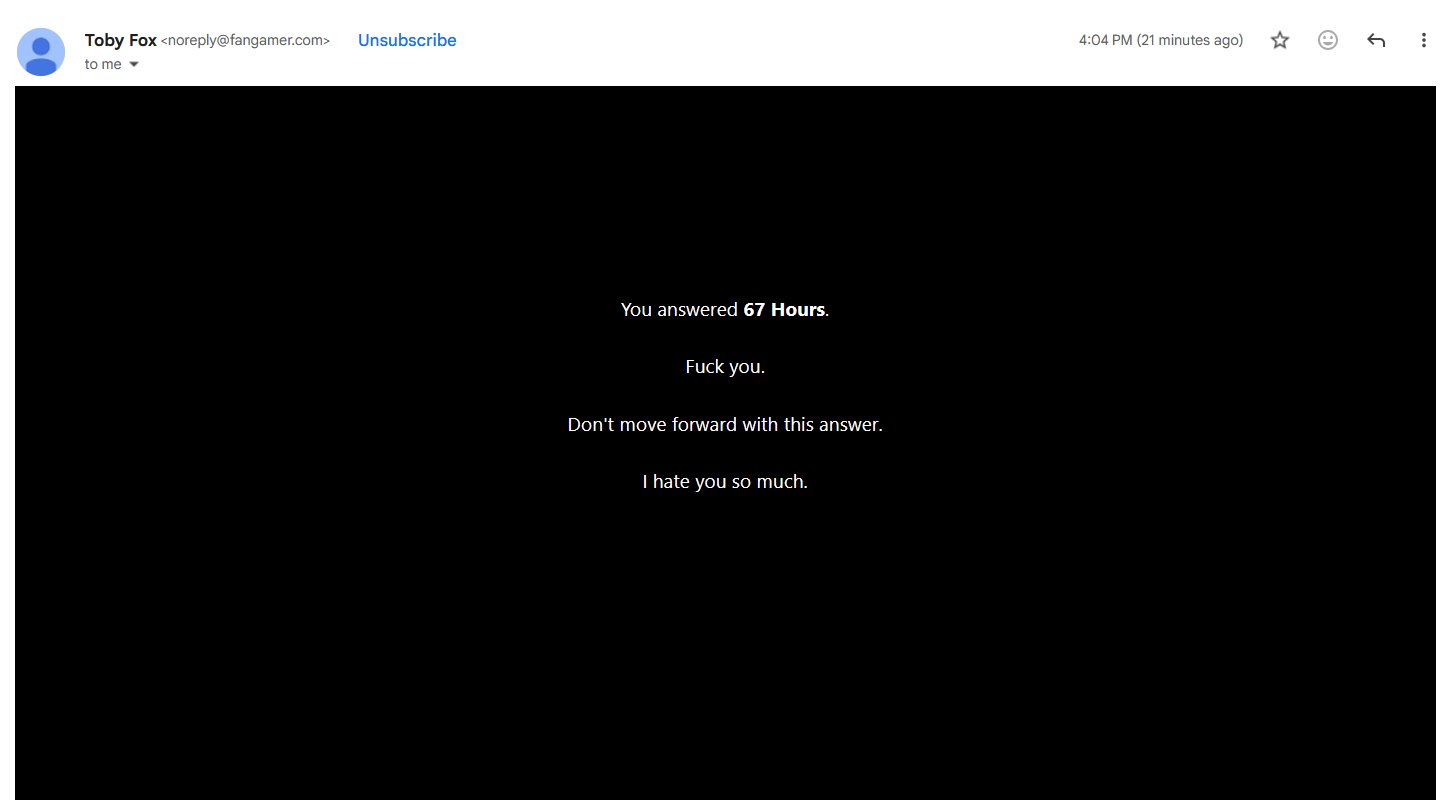Click the 'You answered 67 Hours.' line

point(725,310)
